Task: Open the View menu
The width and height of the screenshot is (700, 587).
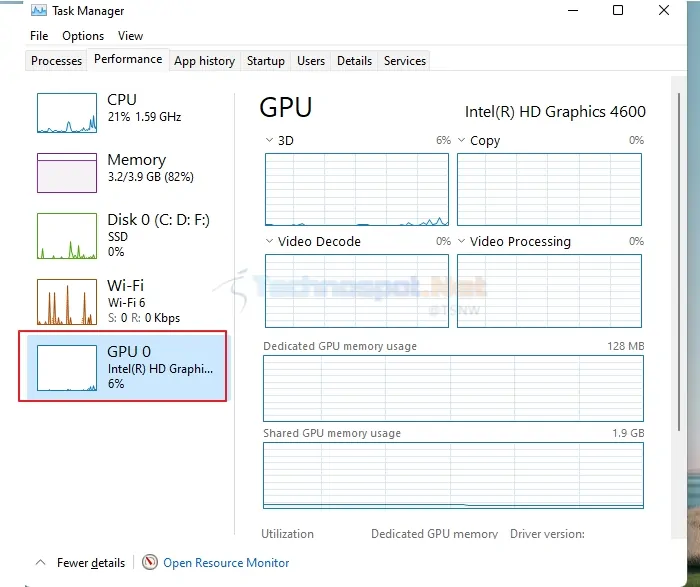Action: (x=130, y=36)
